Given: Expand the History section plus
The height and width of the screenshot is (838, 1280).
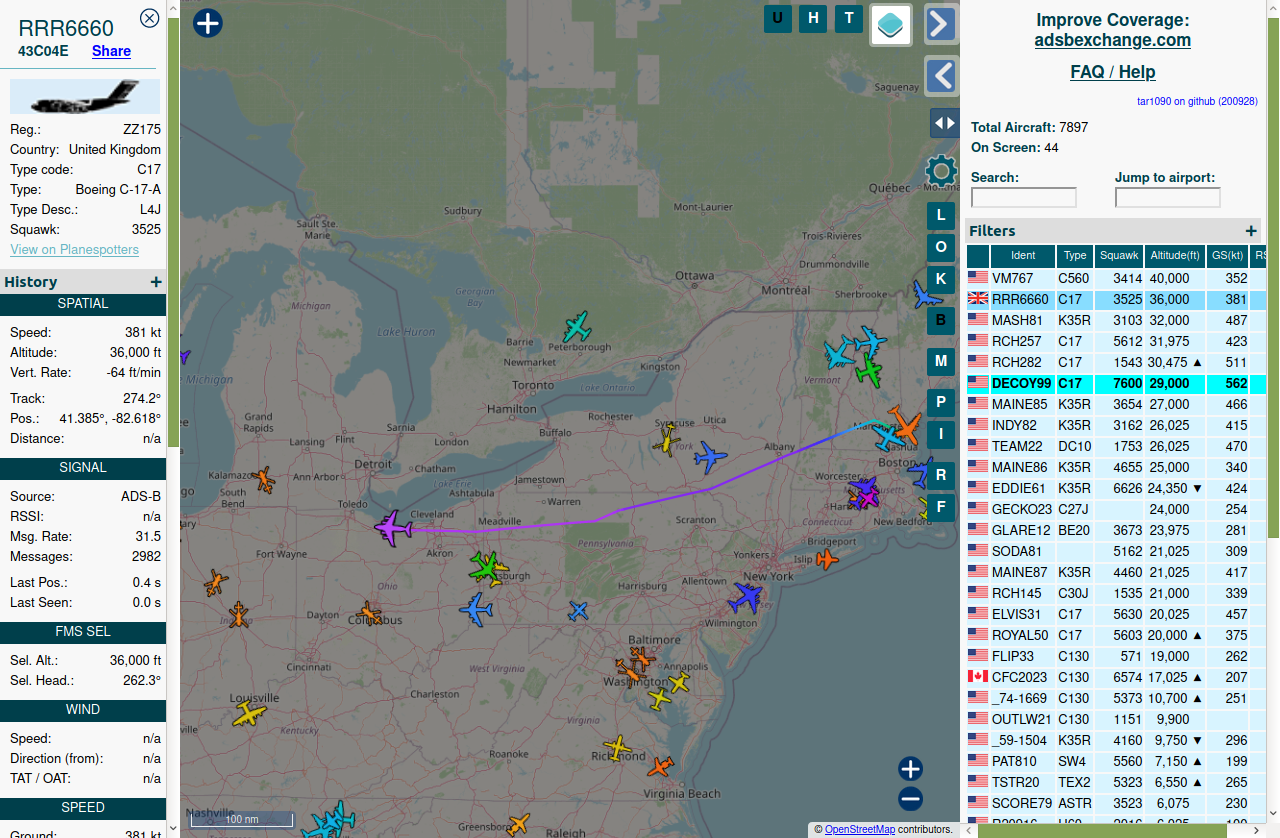Looking at the screenshot, I should [156, 282].
